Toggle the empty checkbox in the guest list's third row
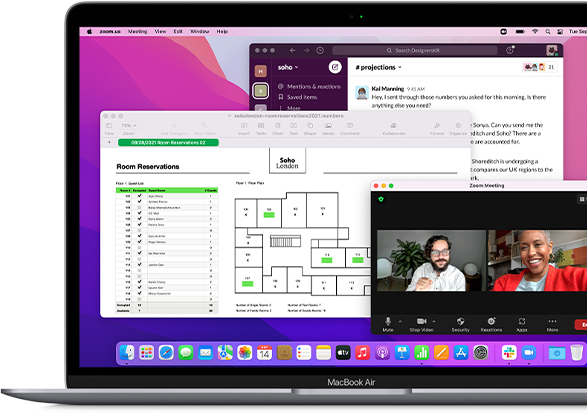This screenshot has width=587, height=414. [139, 207]
